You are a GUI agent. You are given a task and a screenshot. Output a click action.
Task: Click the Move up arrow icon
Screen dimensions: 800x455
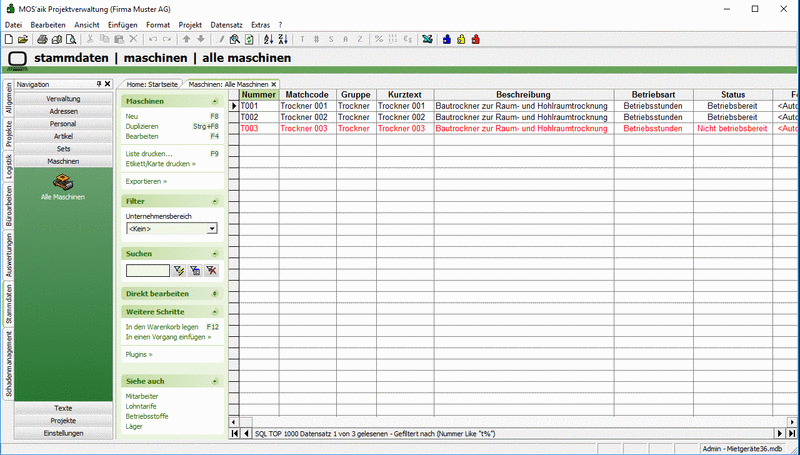pos(186,39)
